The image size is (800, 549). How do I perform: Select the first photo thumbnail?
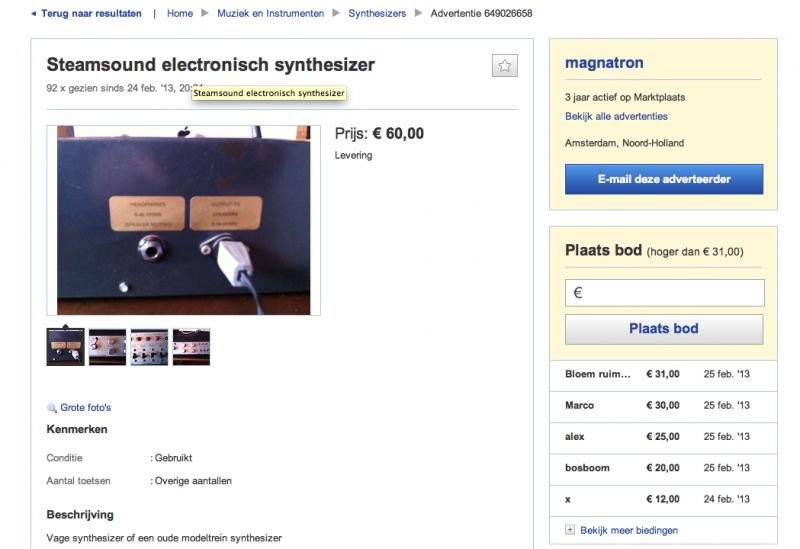(66, 347)
